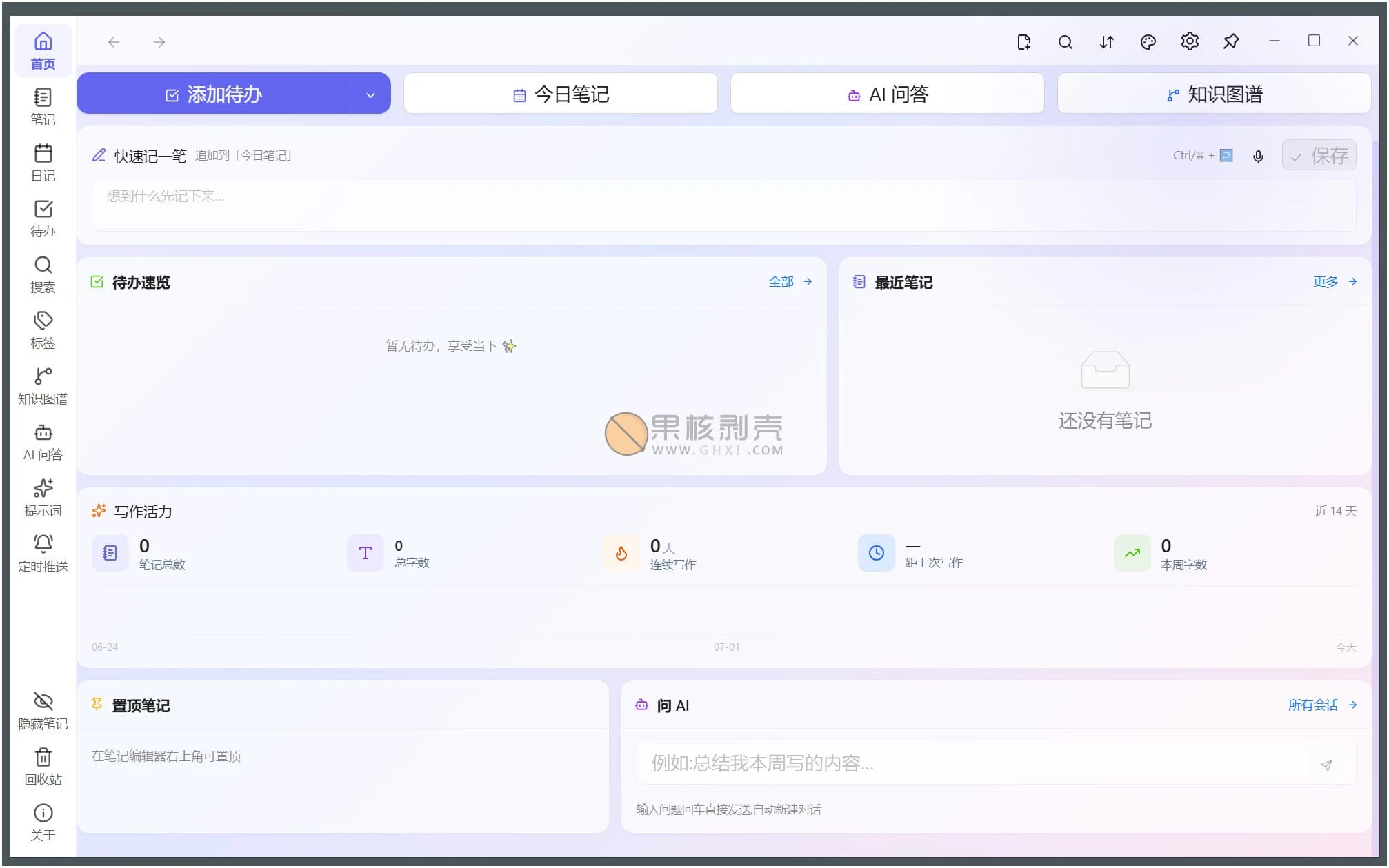Go back with the left arrow
Viewport: 1389px width, 868px height.
coord(114,42)
